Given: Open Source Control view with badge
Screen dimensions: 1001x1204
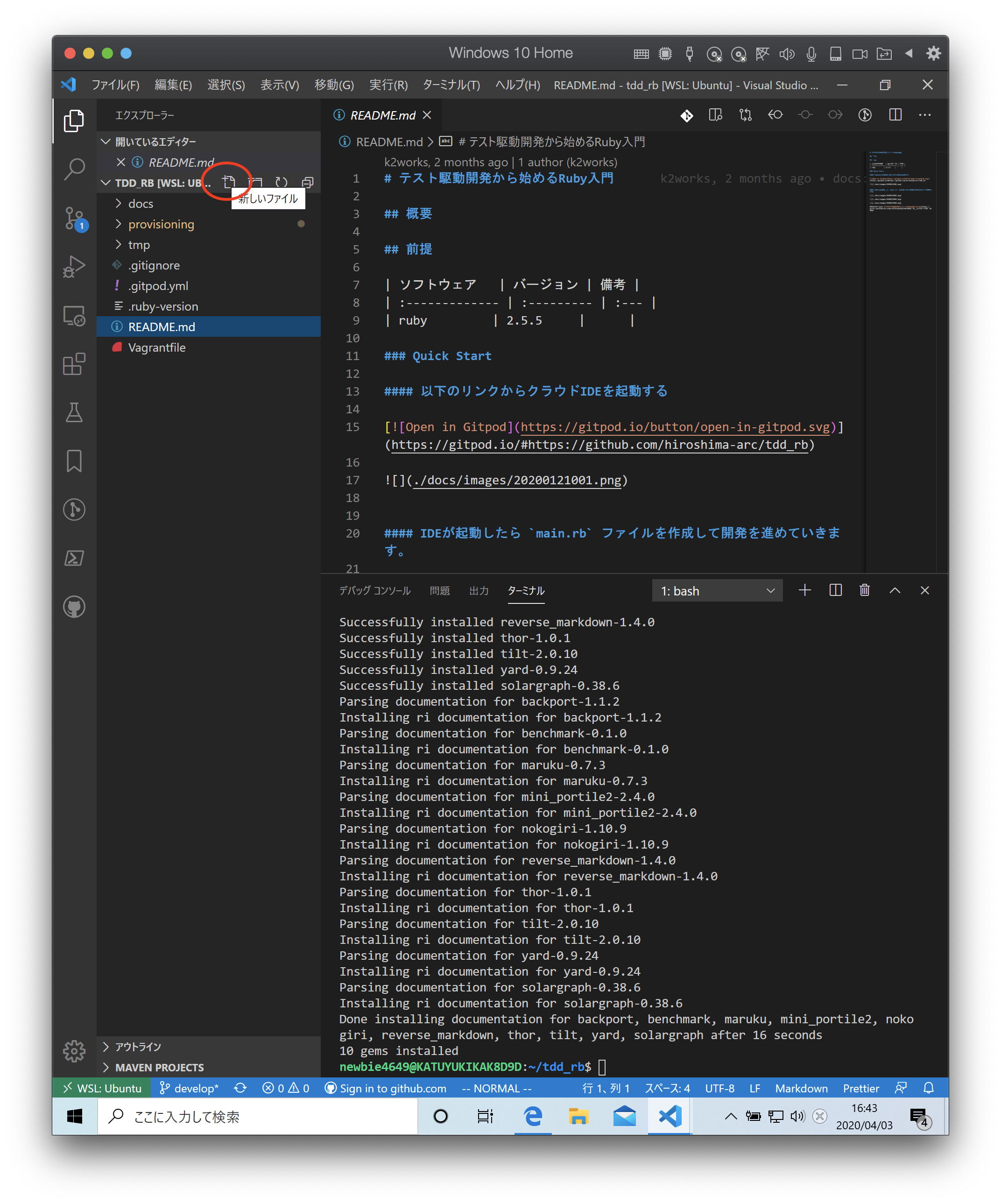Looking at the screenshot, I should (74, 219).
